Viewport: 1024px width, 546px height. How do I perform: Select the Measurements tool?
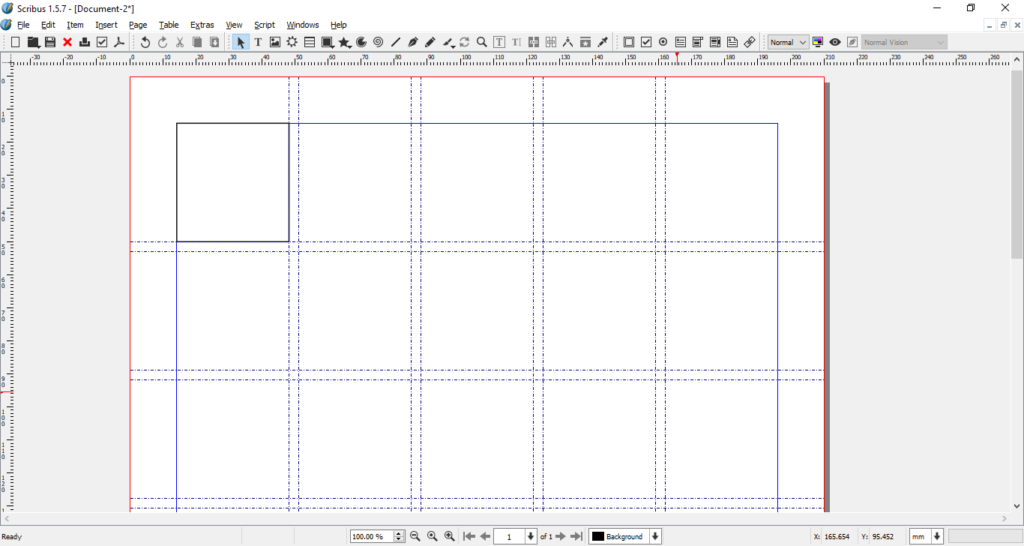pyautogui.click(x=568, y=42)
